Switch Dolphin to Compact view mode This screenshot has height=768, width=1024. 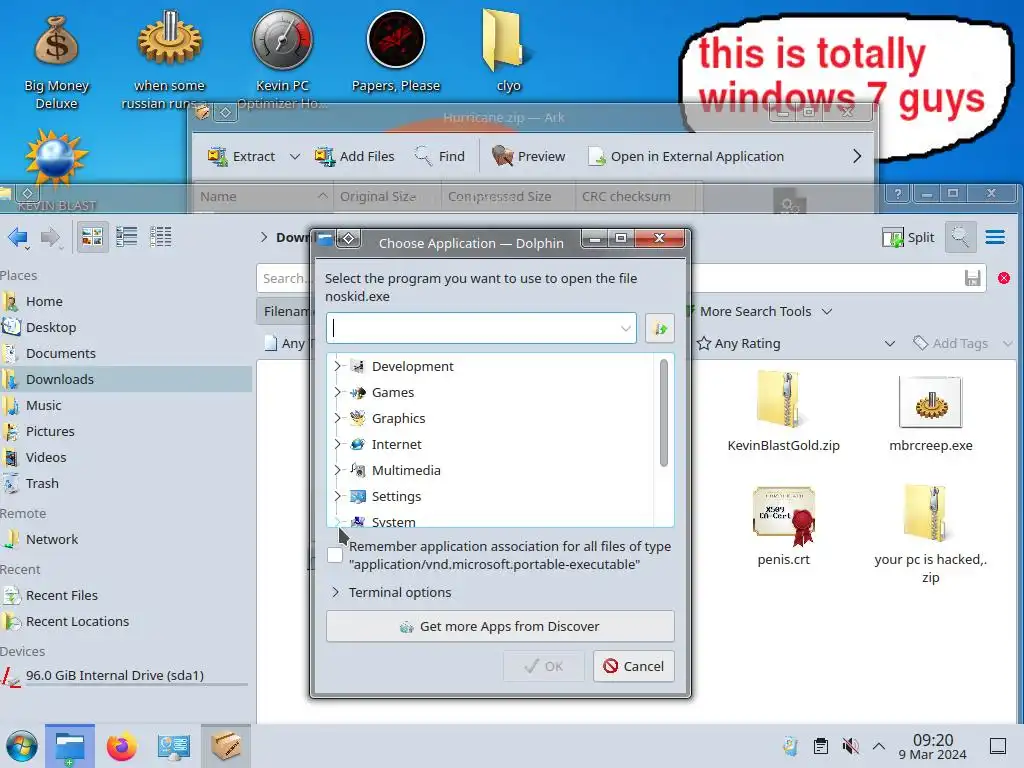pos(127,237)
